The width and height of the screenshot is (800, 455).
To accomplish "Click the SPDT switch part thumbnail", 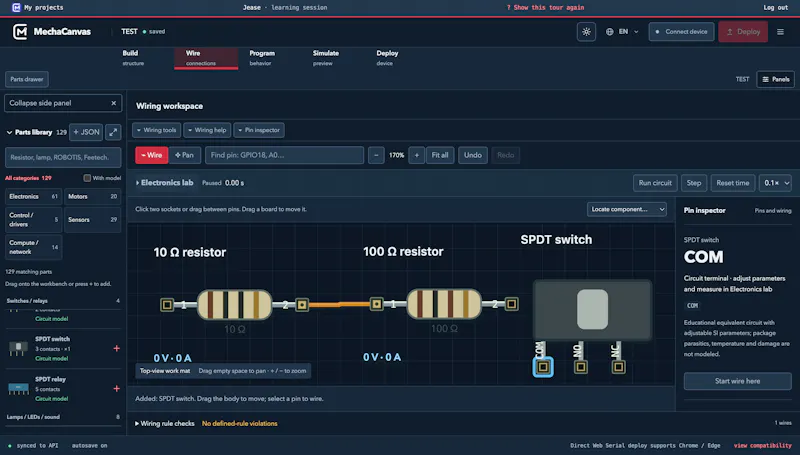I will click(18, 348).
